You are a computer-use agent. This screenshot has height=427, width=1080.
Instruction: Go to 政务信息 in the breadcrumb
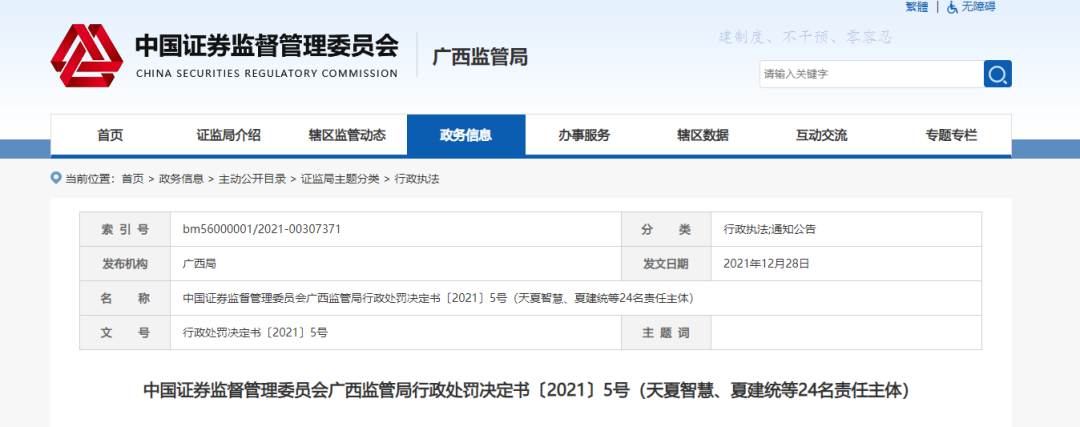click(181, 179)
